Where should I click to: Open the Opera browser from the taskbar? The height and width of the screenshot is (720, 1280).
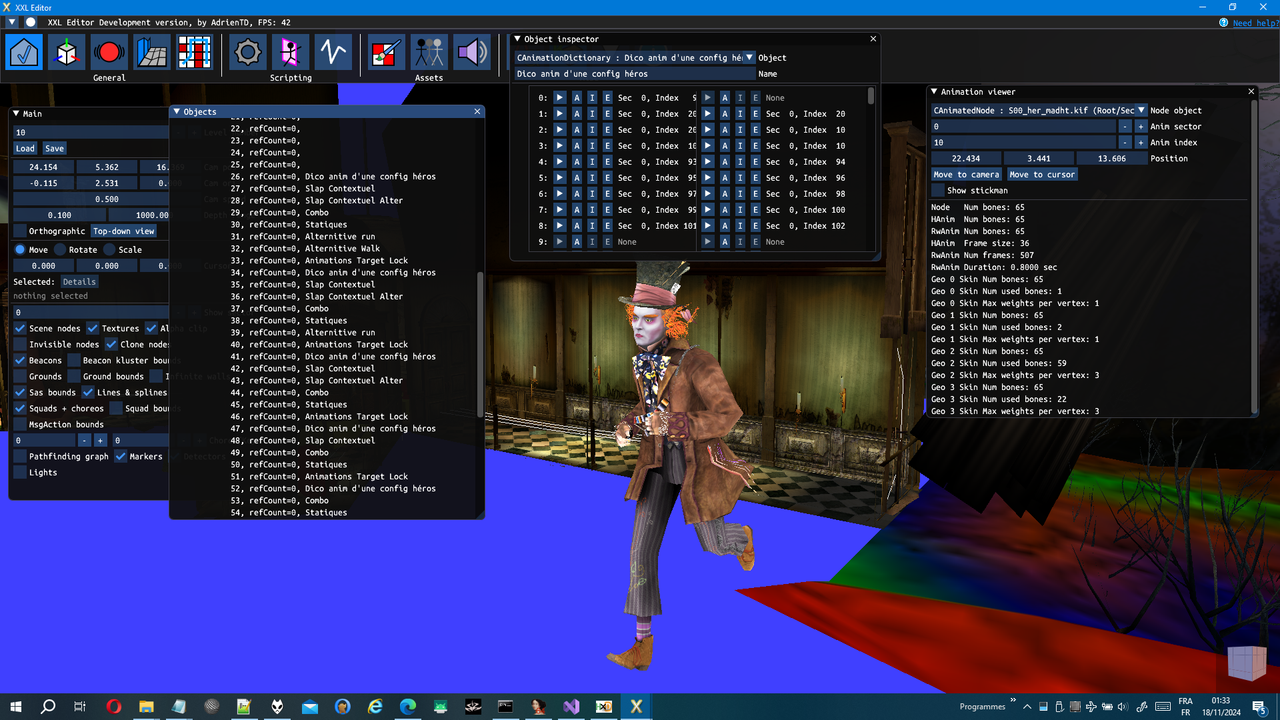(114, 706)
